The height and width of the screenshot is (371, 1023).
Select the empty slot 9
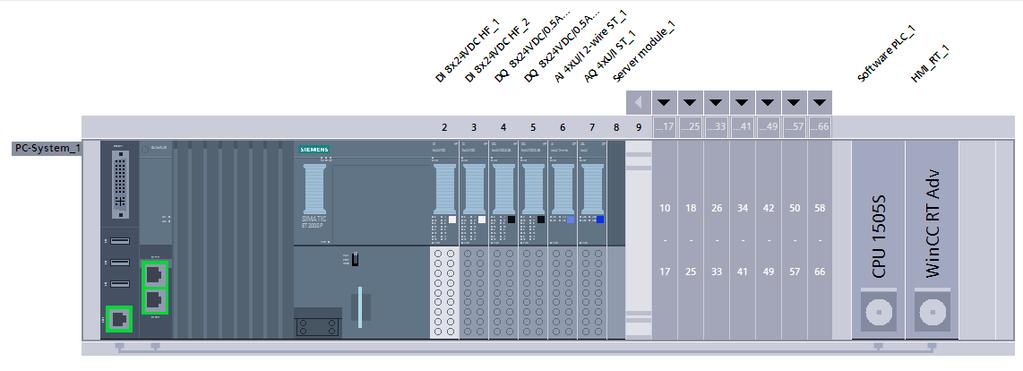(x=639, y=239)
